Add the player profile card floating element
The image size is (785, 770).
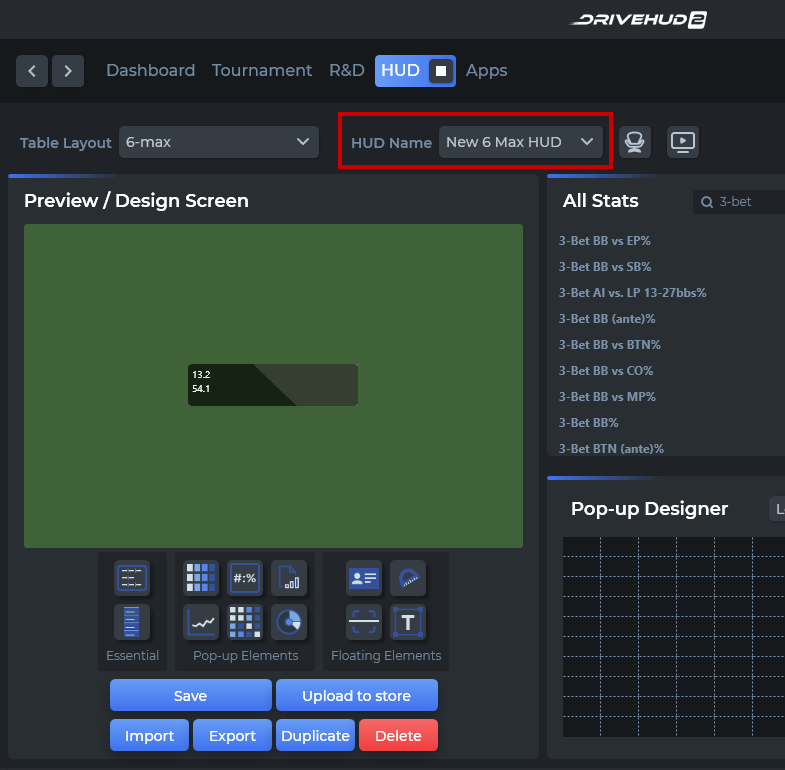click(364, 578)
